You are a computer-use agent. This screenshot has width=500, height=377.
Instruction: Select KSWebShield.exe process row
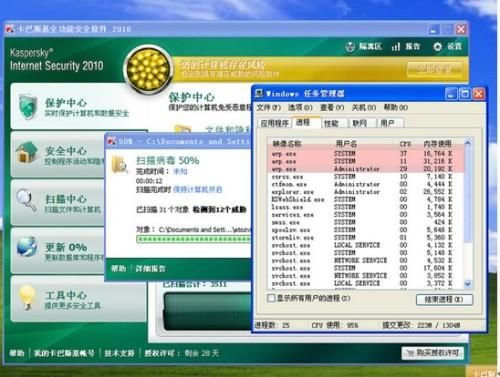[366, 199]
